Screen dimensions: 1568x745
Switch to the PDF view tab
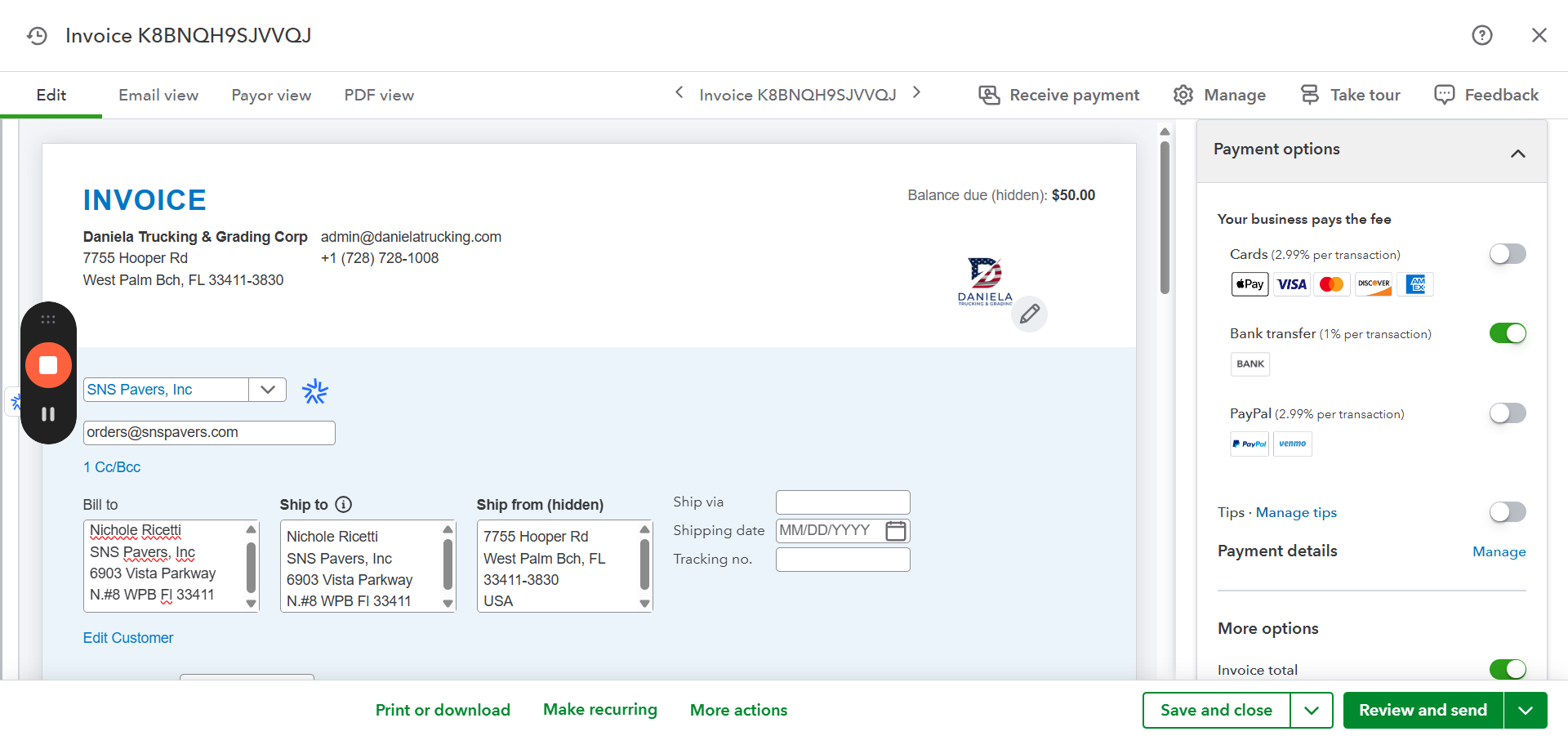tap(379, 96)
